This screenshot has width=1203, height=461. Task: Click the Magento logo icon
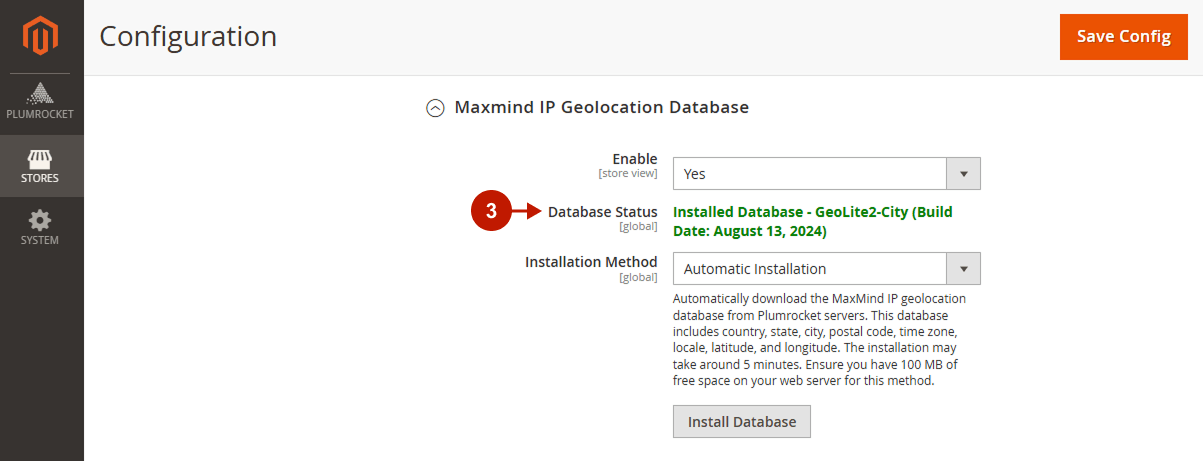click(x=41, y=37)
